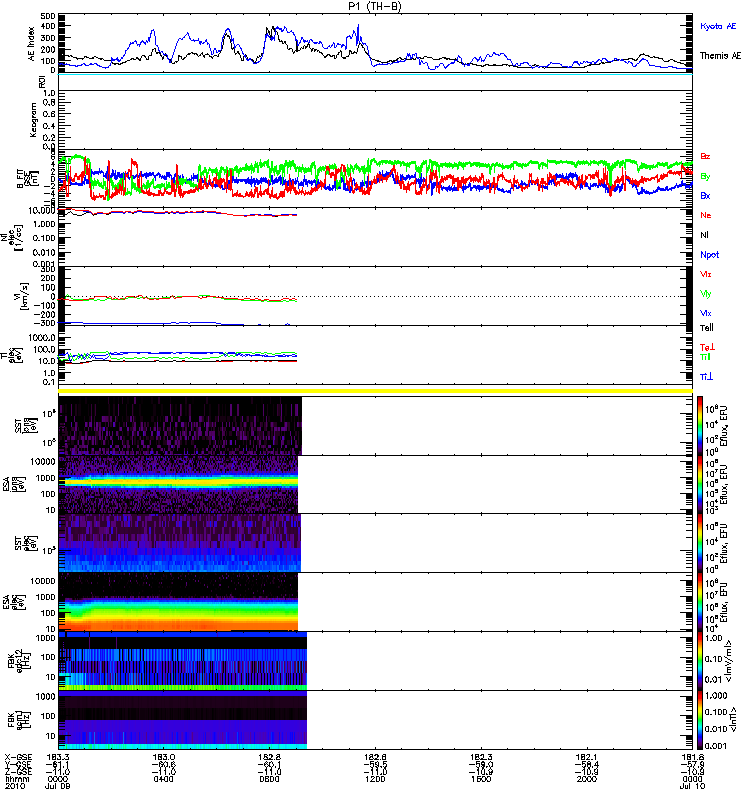Image resolution: width=750 pixels, height=800 pixels.
Task: Click the Ti elec [eV] axis label
Action: (12, 355)
